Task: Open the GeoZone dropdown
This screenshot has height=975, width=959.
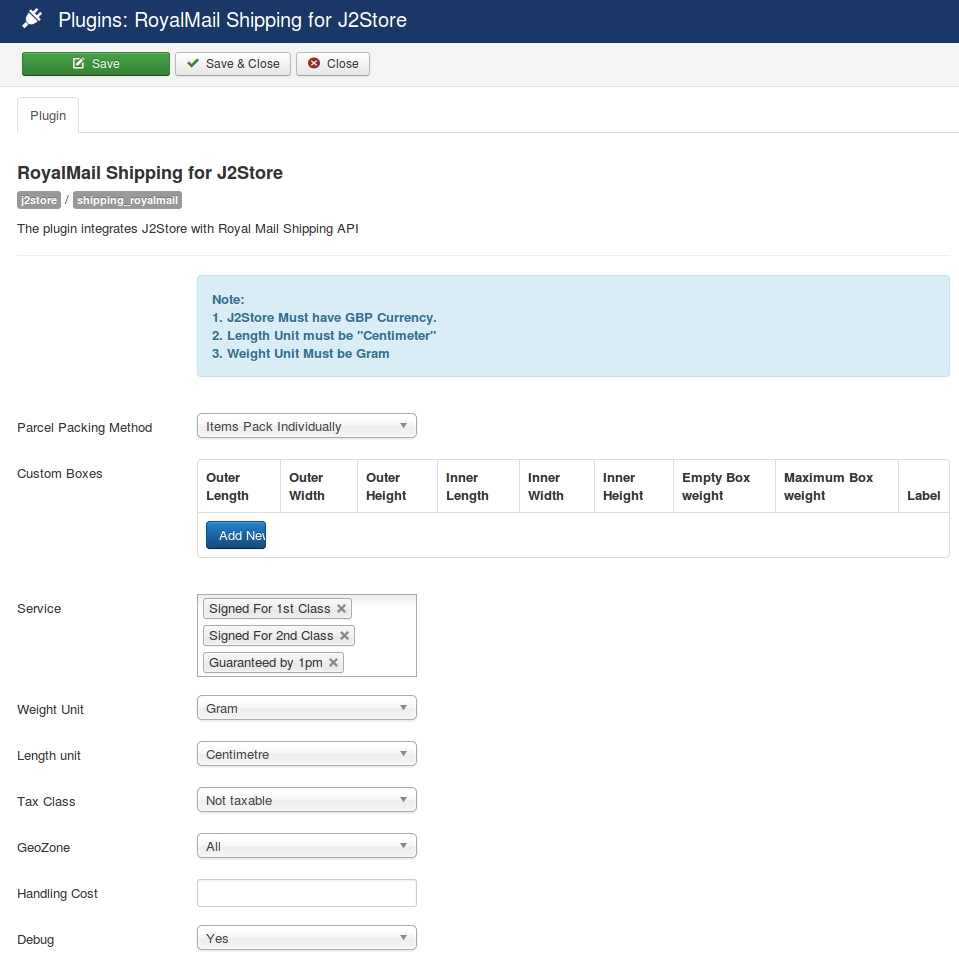Action: point(306,847)
